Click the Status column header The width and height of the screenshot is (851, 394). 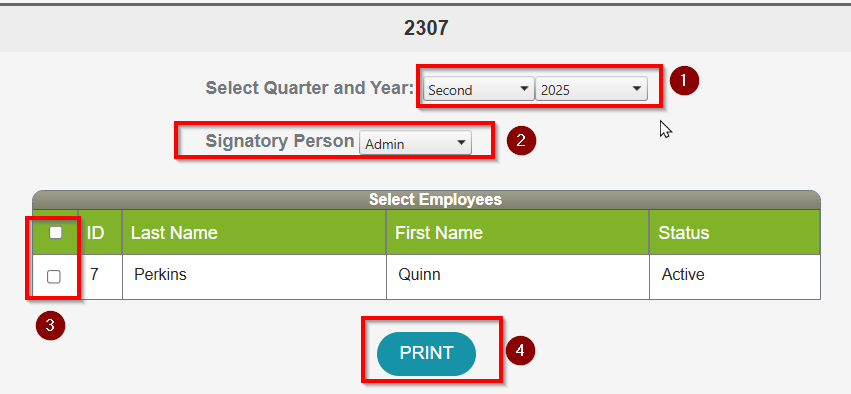point(735,232)
